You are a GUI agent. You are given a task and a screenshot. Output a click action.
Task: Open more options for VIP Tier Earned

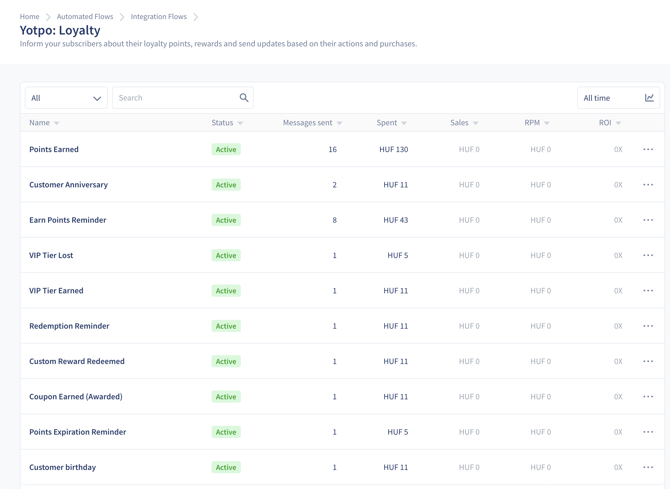[x=648, y=291]
